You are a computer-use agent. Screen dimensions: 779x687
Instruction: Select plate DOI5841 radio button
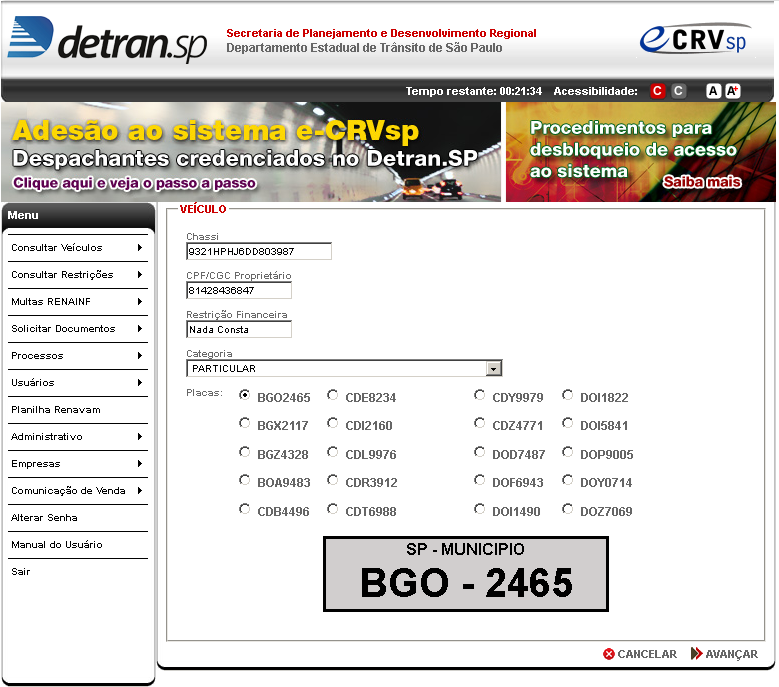567,423
